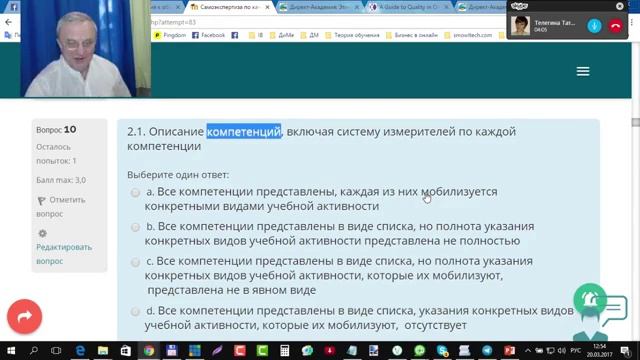Click the page vertical scrollbar thumb
The image size is (640, 360).
(x=636, y=122)
